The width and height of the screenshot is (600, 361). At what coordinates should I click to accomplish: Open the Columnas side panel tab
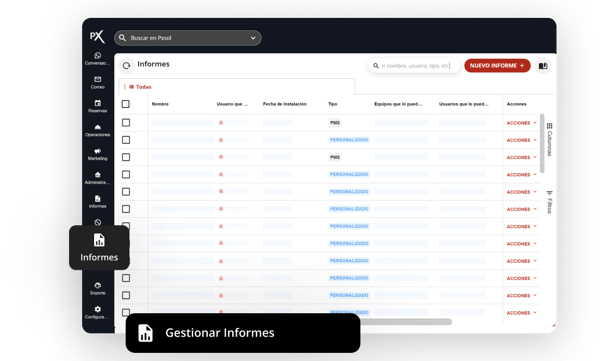tap(549, 139)
